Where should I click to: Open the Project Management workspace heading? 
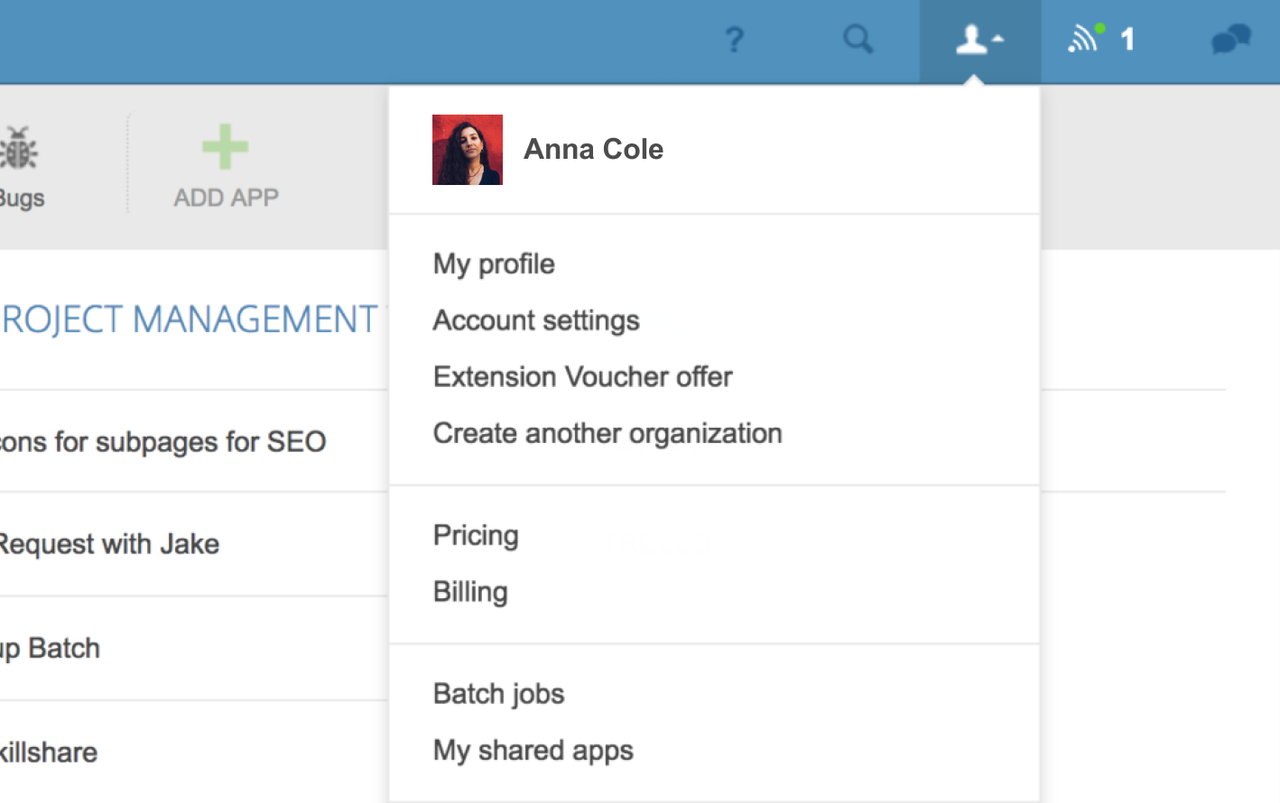[188, 320]
